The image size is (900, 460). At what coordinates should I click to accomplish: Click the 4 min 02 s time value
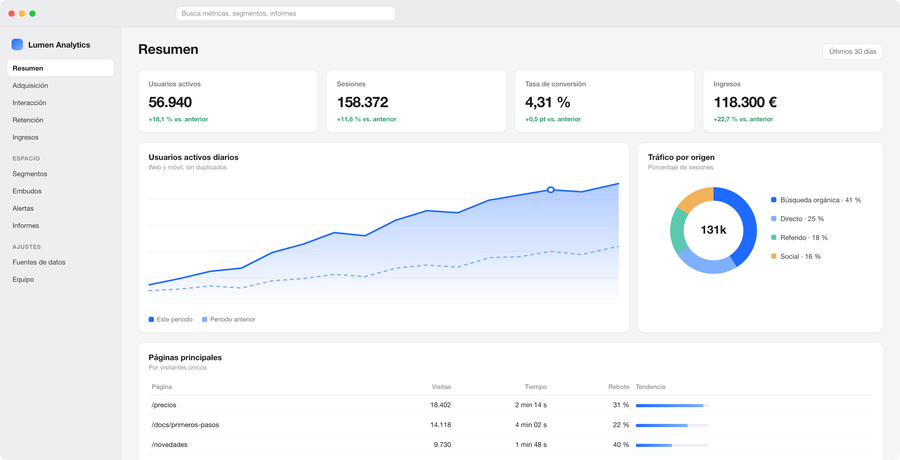(x=531, y=425)
